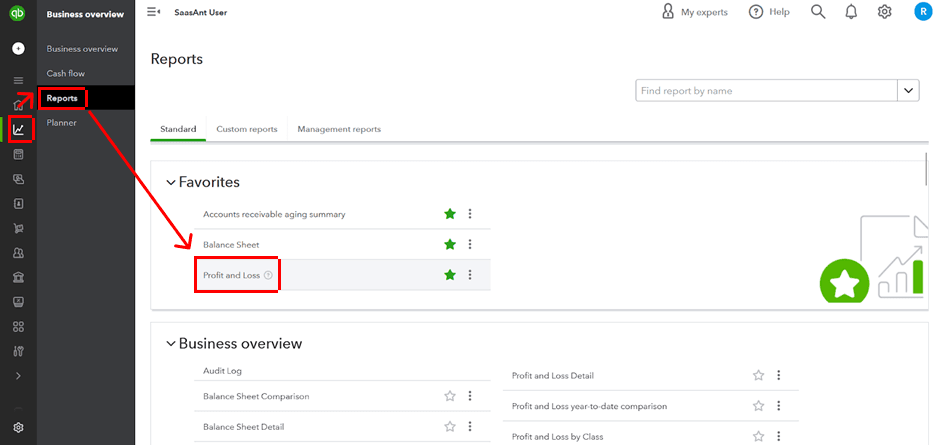The height and width of the screenshot is (445, 940).
Task: Focus the Find report by name field
Action: [766, 91]
